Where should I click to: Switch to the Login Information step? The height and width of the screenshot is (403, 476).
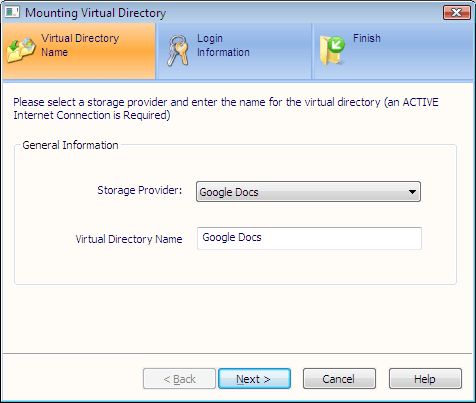[235, 51]
